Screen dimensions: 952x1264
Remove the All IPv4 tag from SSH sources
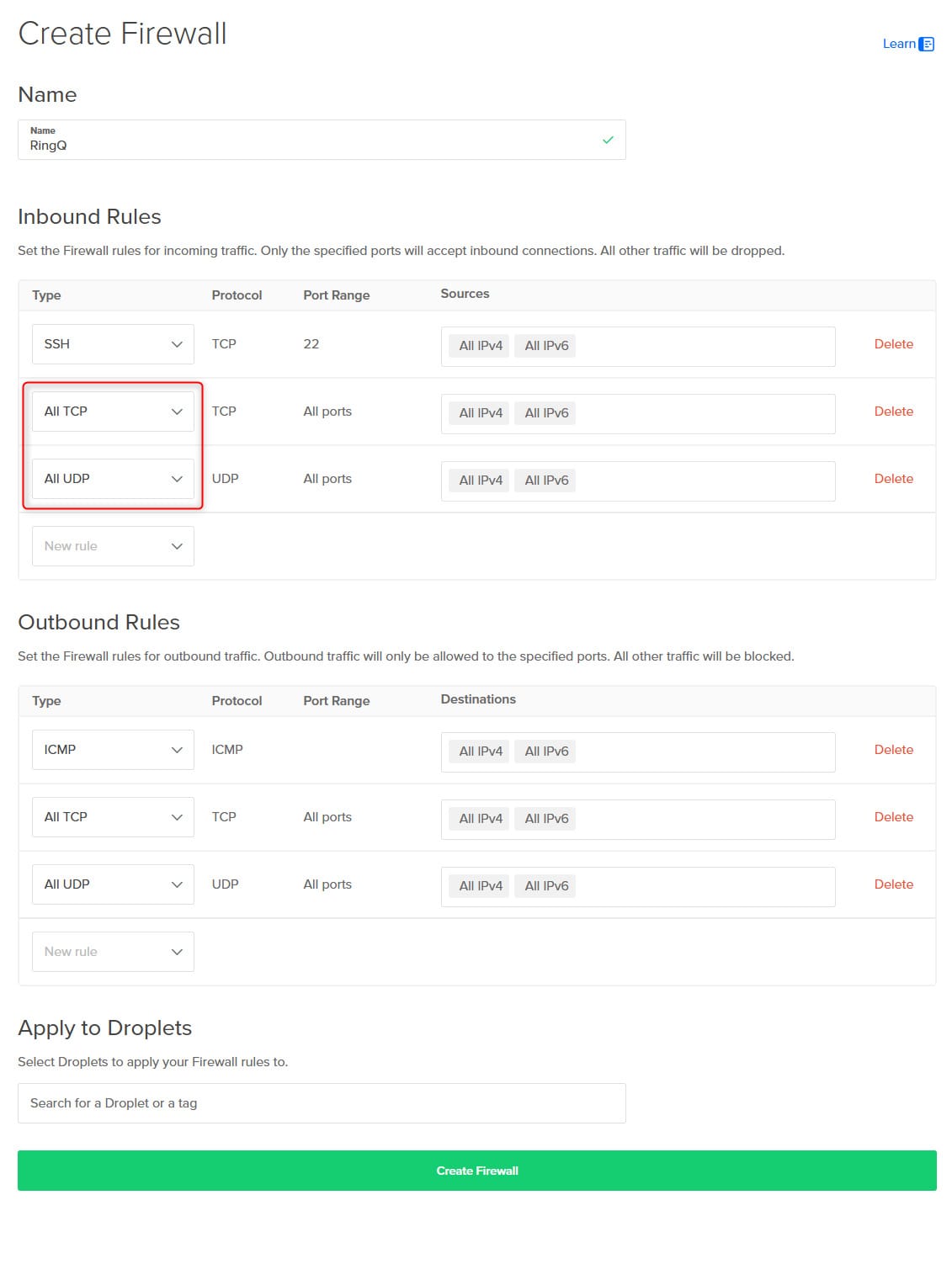[x=478, y=345]
